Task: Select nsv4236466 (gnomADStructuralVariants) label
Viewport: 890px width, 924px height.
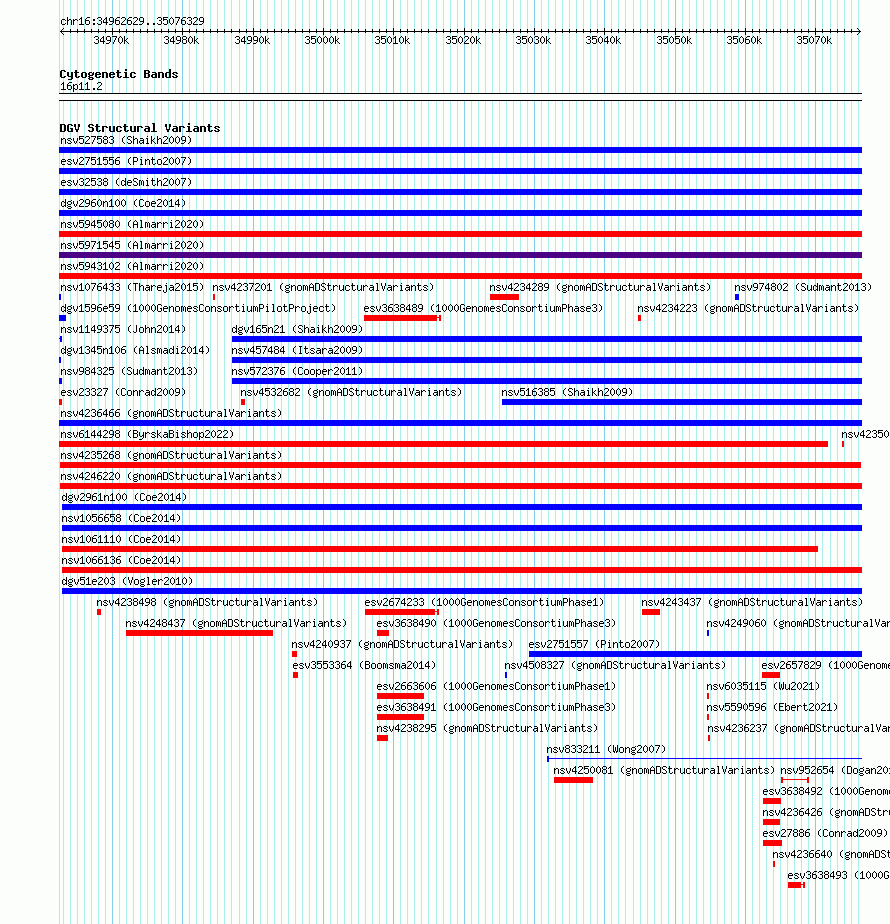Action: click(x=171, y=414)
